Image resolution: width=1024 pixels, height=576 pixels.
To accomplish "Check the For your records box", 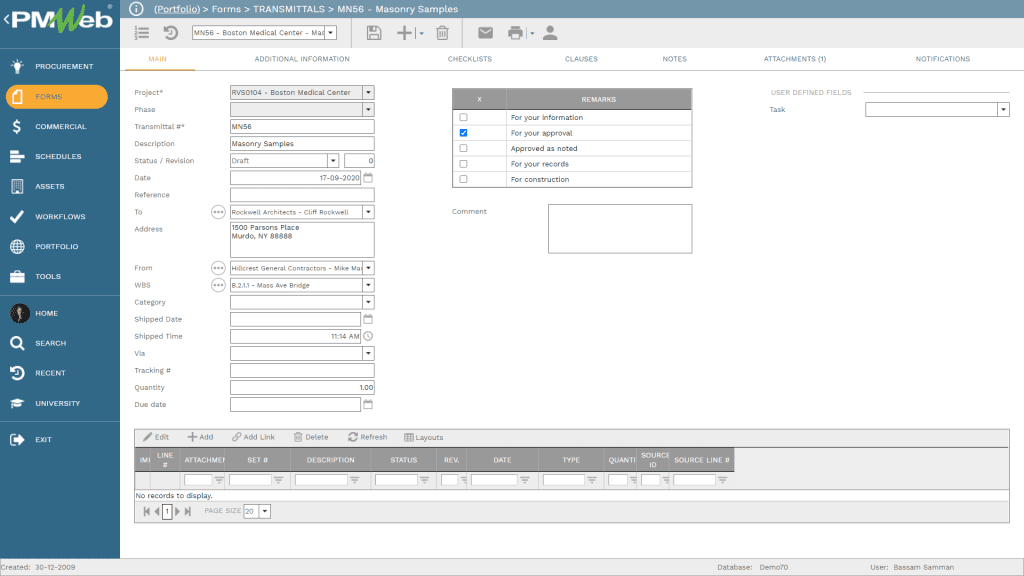I will (x=464, y=164).
